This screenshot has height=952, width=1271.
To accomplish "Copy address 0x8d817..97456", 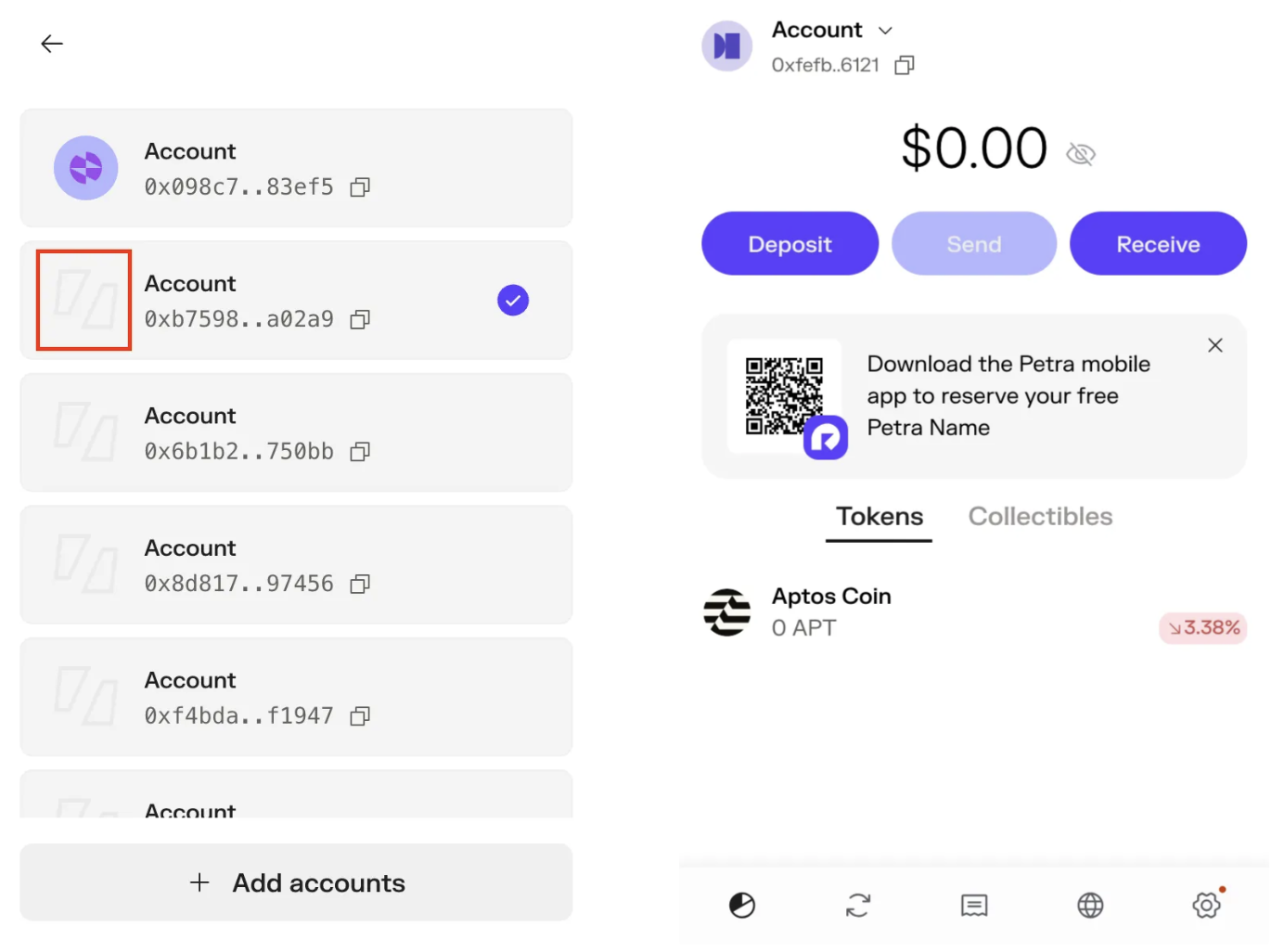I will tap(360, 584).
